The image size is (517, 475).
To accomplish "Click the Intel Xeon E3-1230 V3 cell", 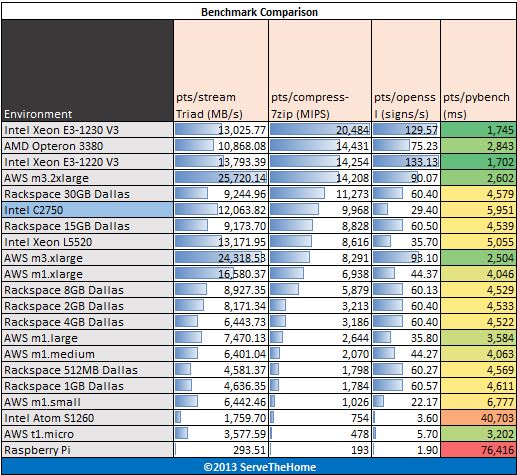I will (88, 130).
